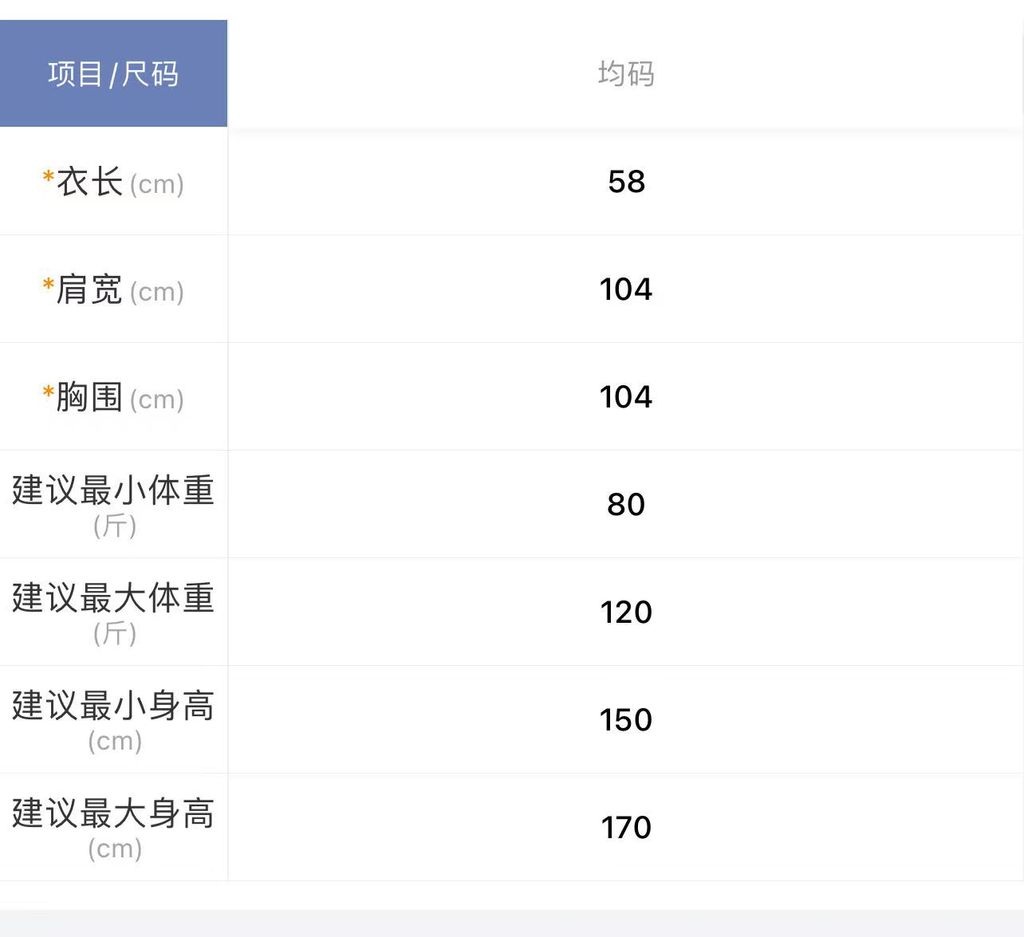This screenshot has width=1024, height=937.
Task: Click the 项目/尺码 header cell
Action: coord(113,74)
